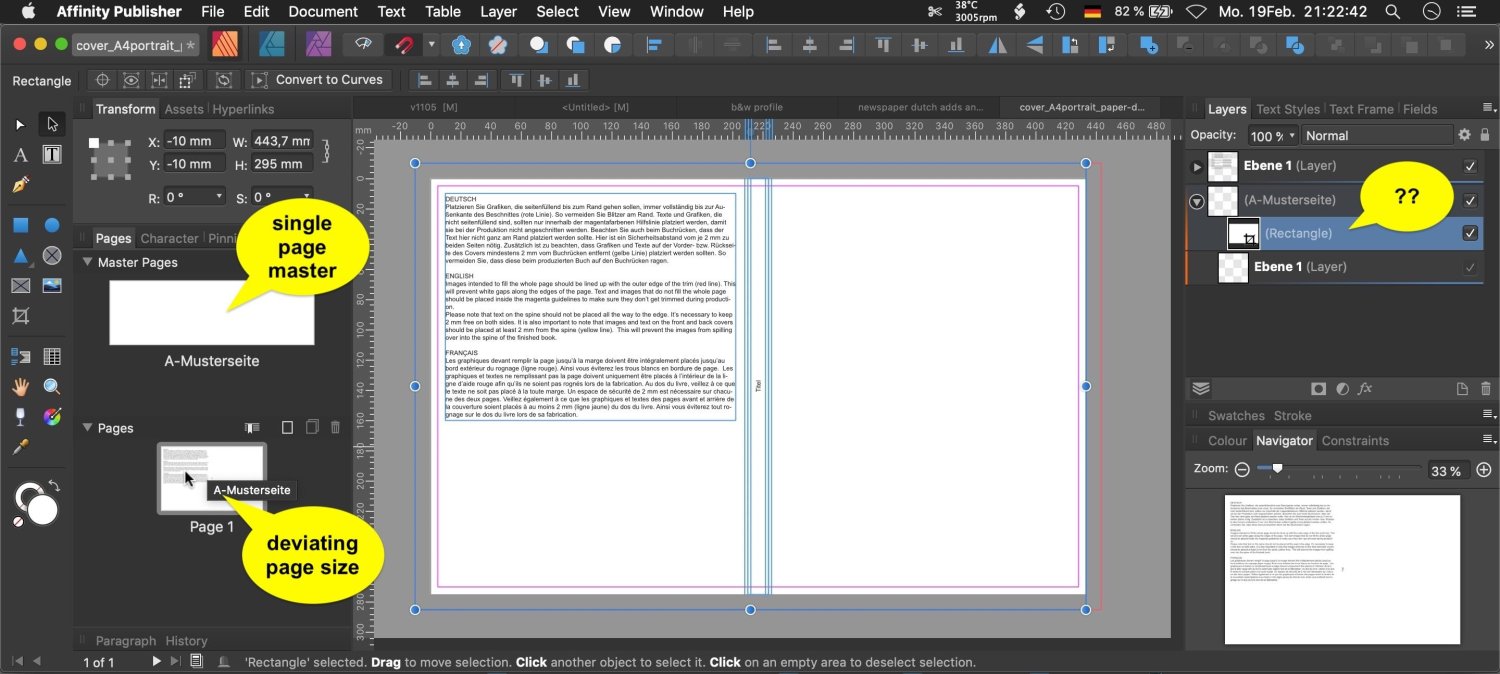1500x674 pixels.
Task: Toggle visibility of the A-Musterseite layer
Action: [1469, 200]
